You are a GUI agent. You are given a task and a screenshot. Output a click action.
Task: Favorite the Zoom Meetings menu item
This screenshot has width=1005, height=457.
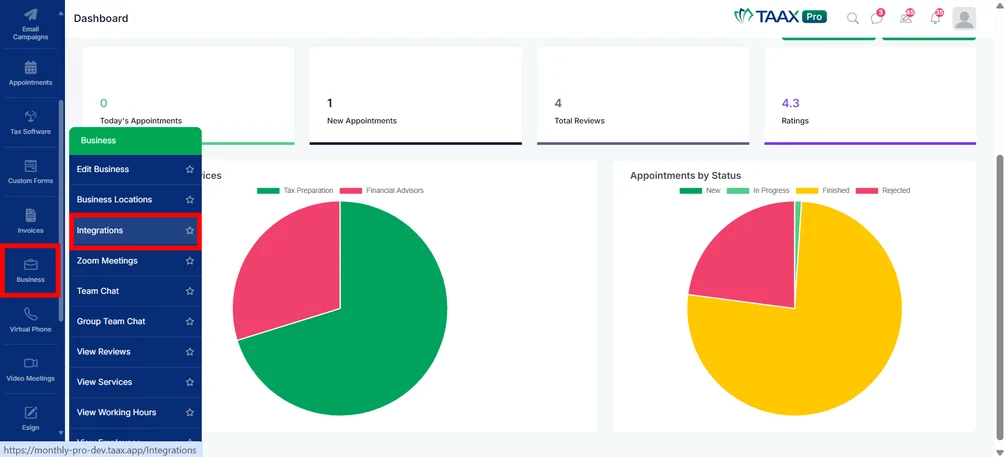coord(190,261)
